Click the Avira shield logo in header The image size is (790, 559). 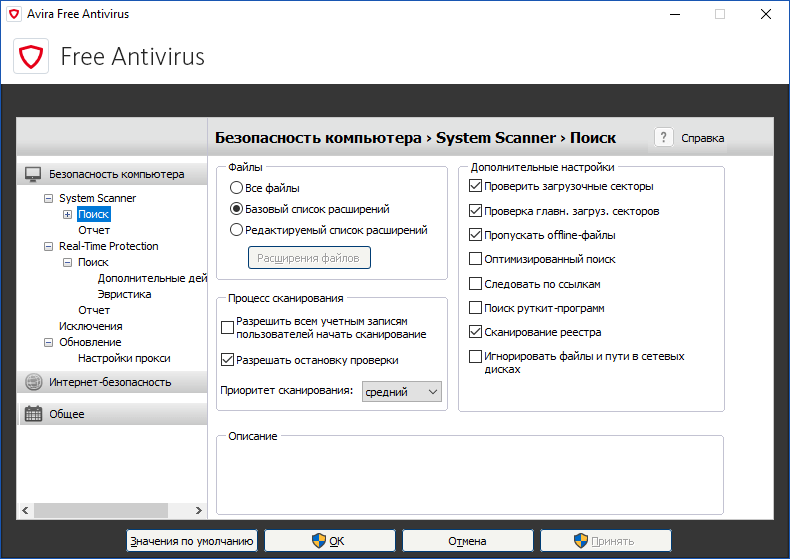point(31,56)
